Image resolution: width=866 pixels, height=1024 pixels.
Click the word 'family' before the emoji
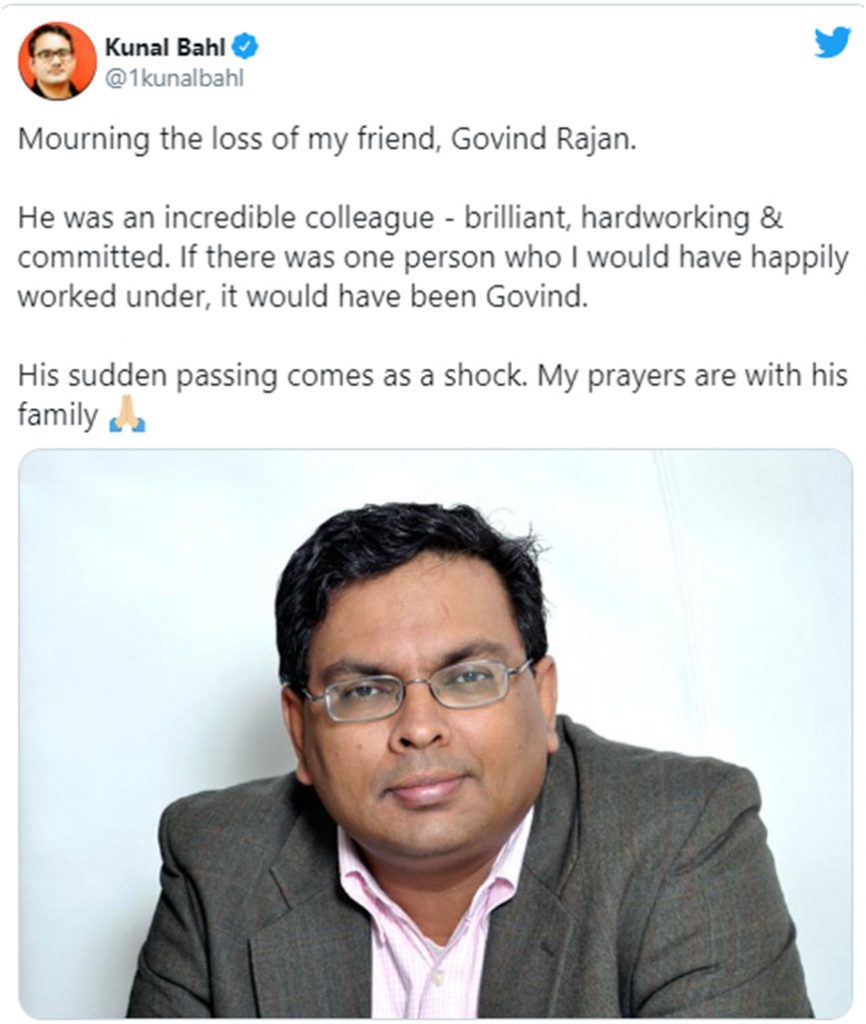(x=57, y=415)
